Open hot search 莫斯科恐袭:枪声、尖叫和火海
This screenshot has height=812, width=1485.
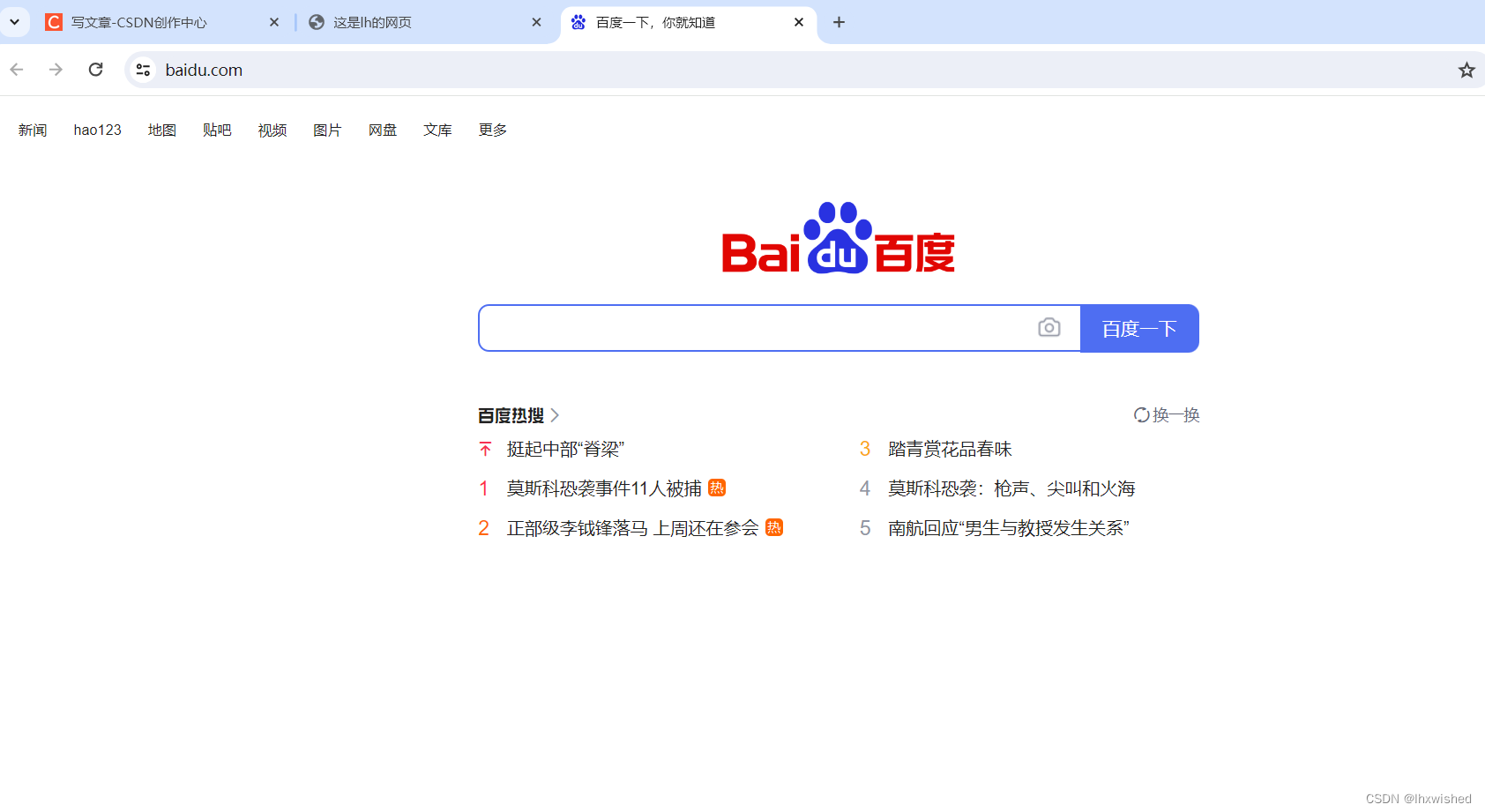coord(1011,488)
